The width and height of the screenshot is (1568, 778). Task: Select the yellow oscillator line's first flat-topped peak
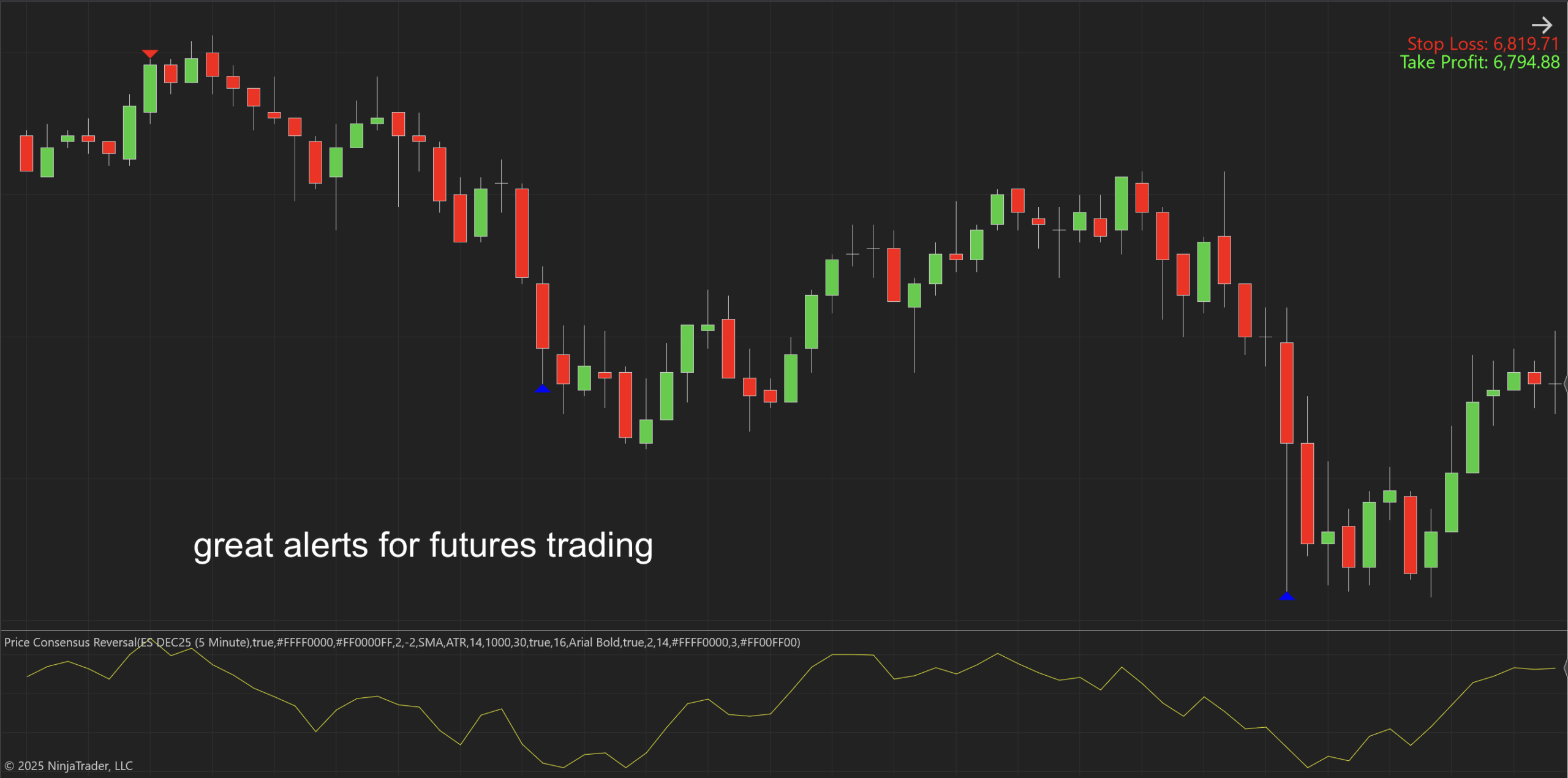tap(852, 654)
